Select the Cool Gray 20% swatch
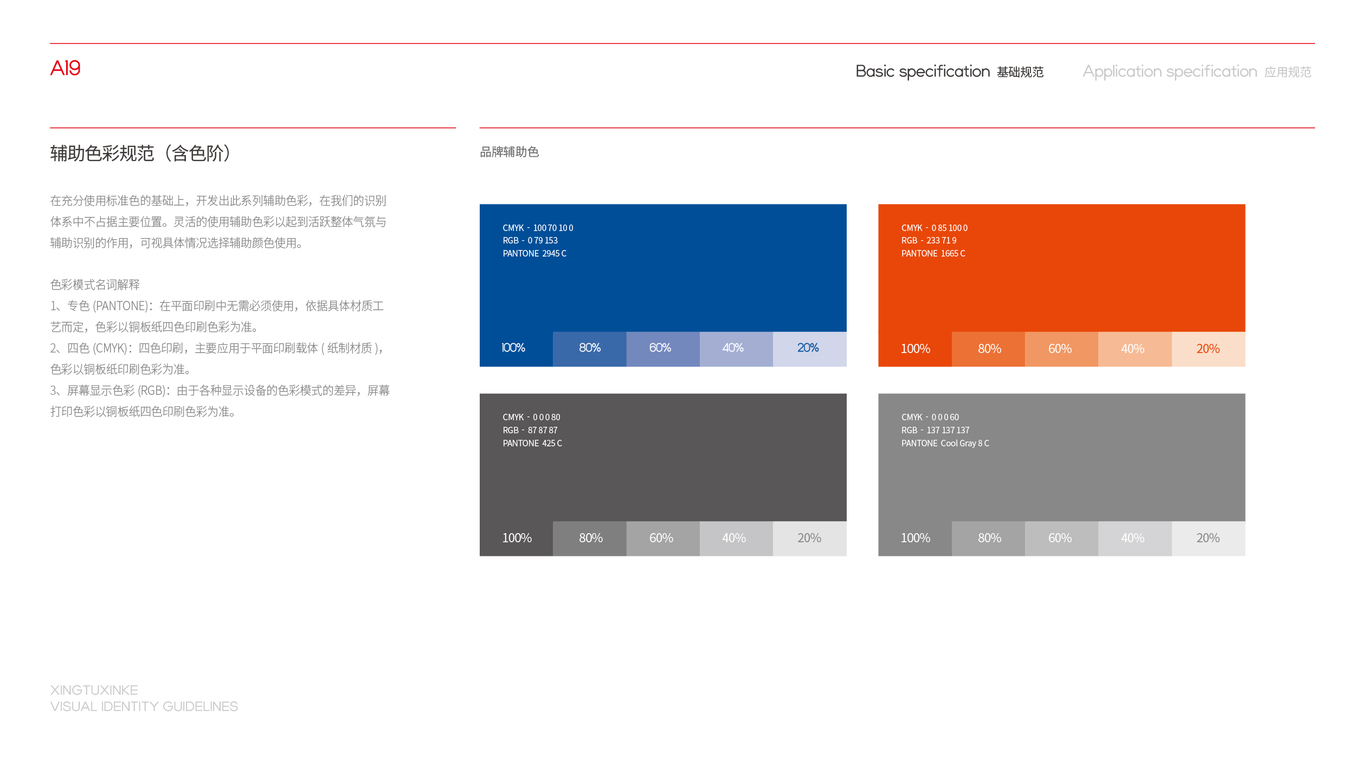This screenshot has height=768, width=1366. click(x=1208, y=539)
